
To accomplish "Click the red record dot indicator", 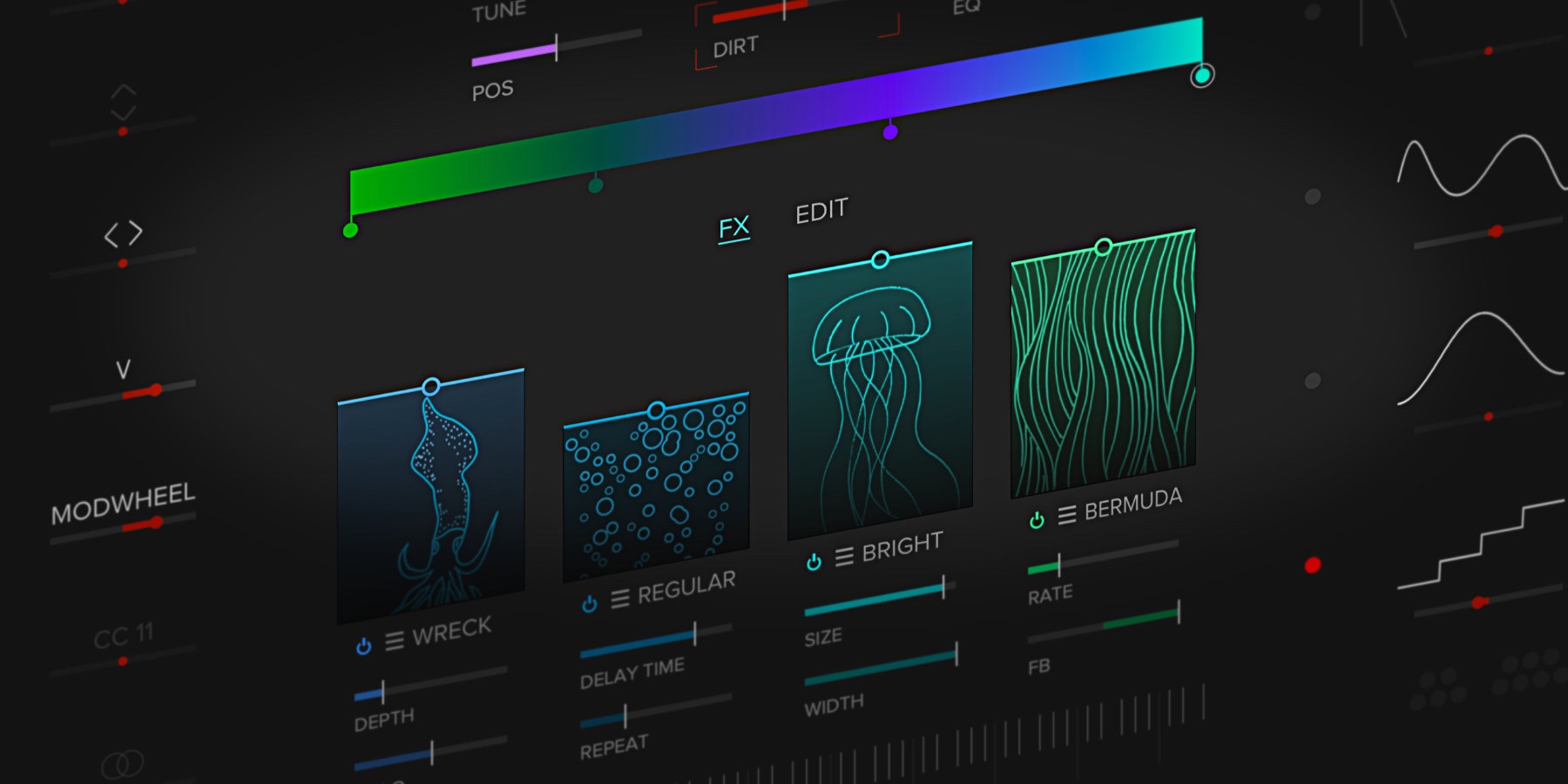I will (x=1313, y=565).
